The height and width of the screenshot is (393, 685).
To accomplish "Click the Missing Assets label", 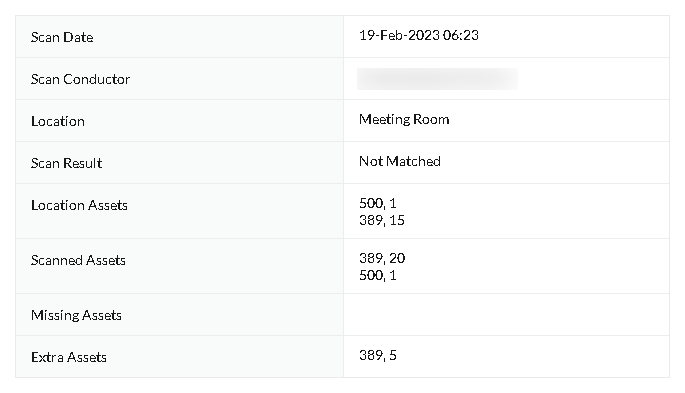I will tap(76, 315).
